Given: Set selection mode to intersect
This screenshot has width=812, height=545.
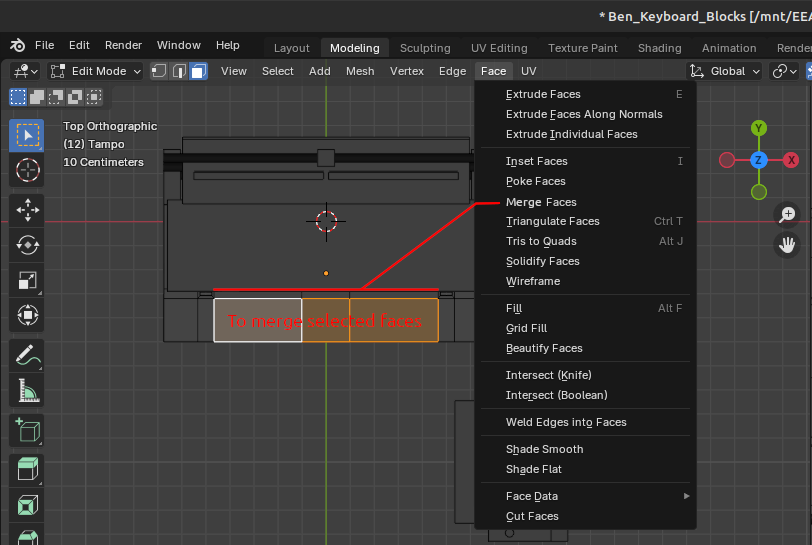Looking at the screenshot, I should coord(94,97).
